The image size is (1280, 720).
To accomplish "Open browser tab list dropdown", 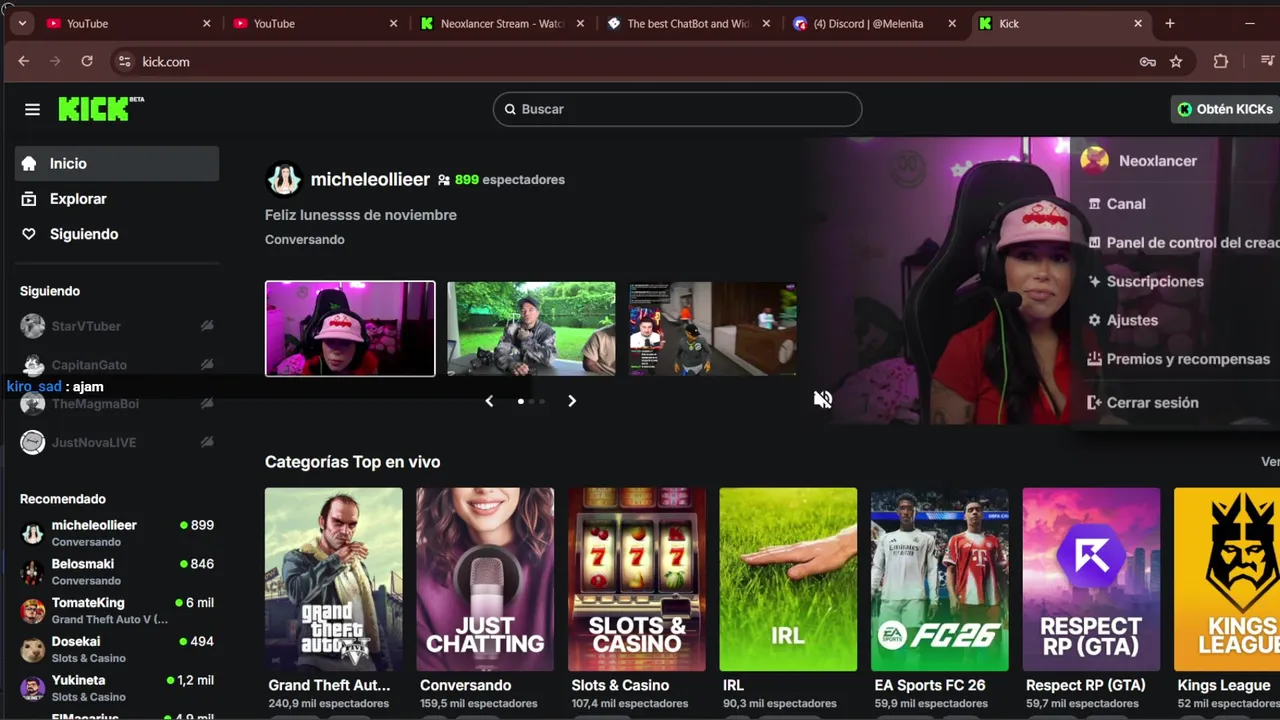I will pyautogui.click(x=21, y=23).
